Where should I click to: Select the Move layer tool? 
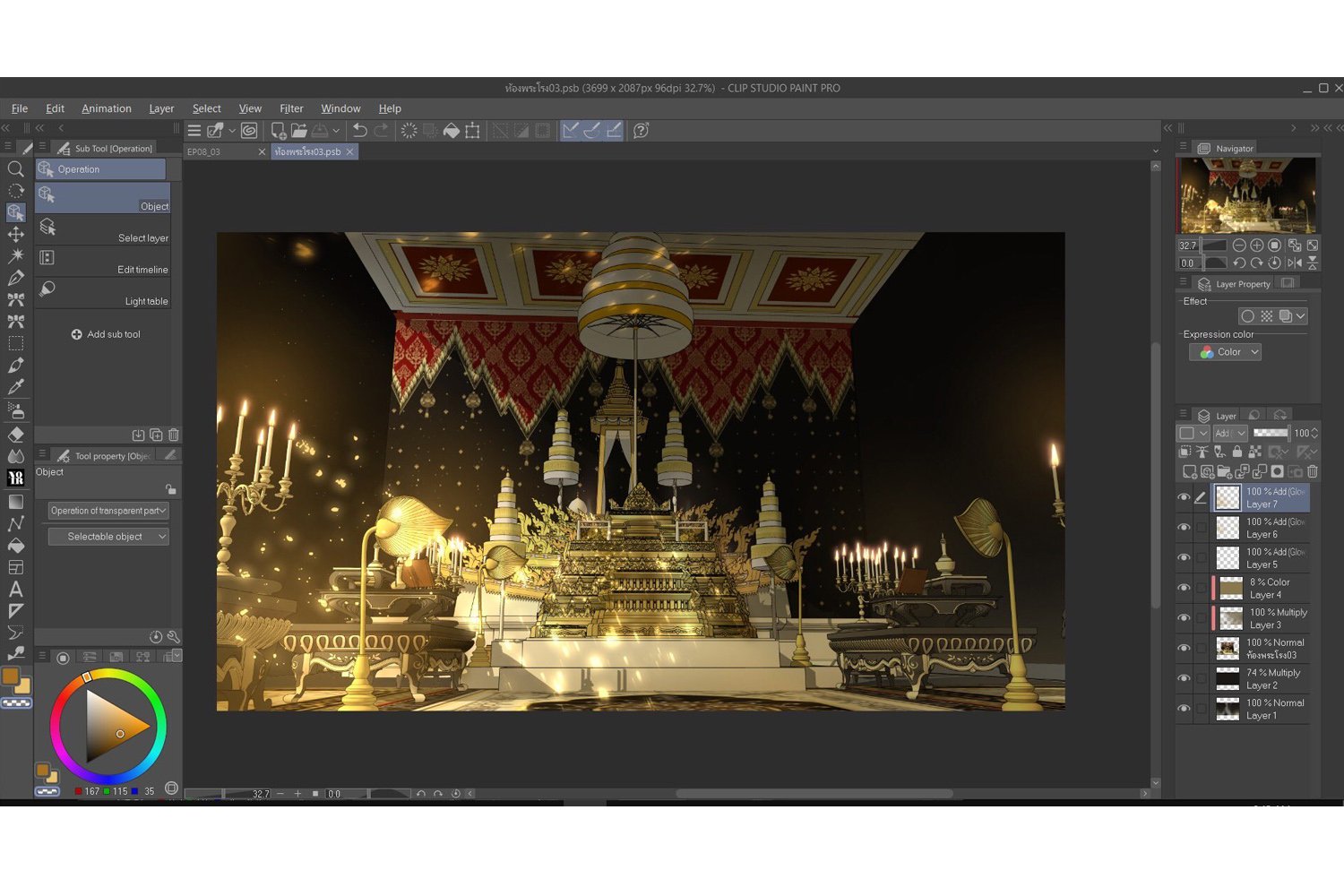pos(15,235)
